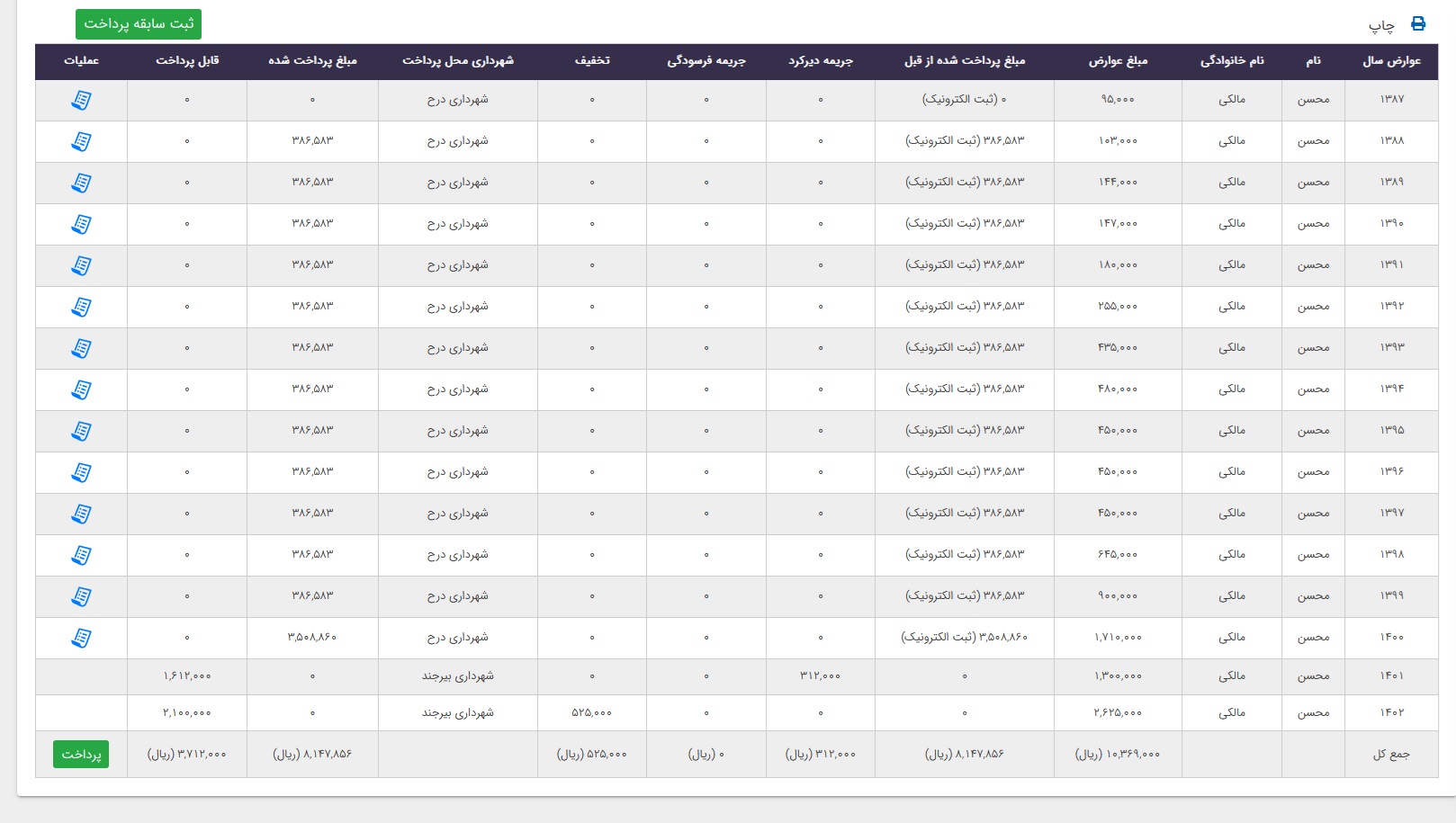This screenshot has height=823, width=1456.
Task: Show receipt icon for year ۱۳۹۷ row
Action: (81, 514)
